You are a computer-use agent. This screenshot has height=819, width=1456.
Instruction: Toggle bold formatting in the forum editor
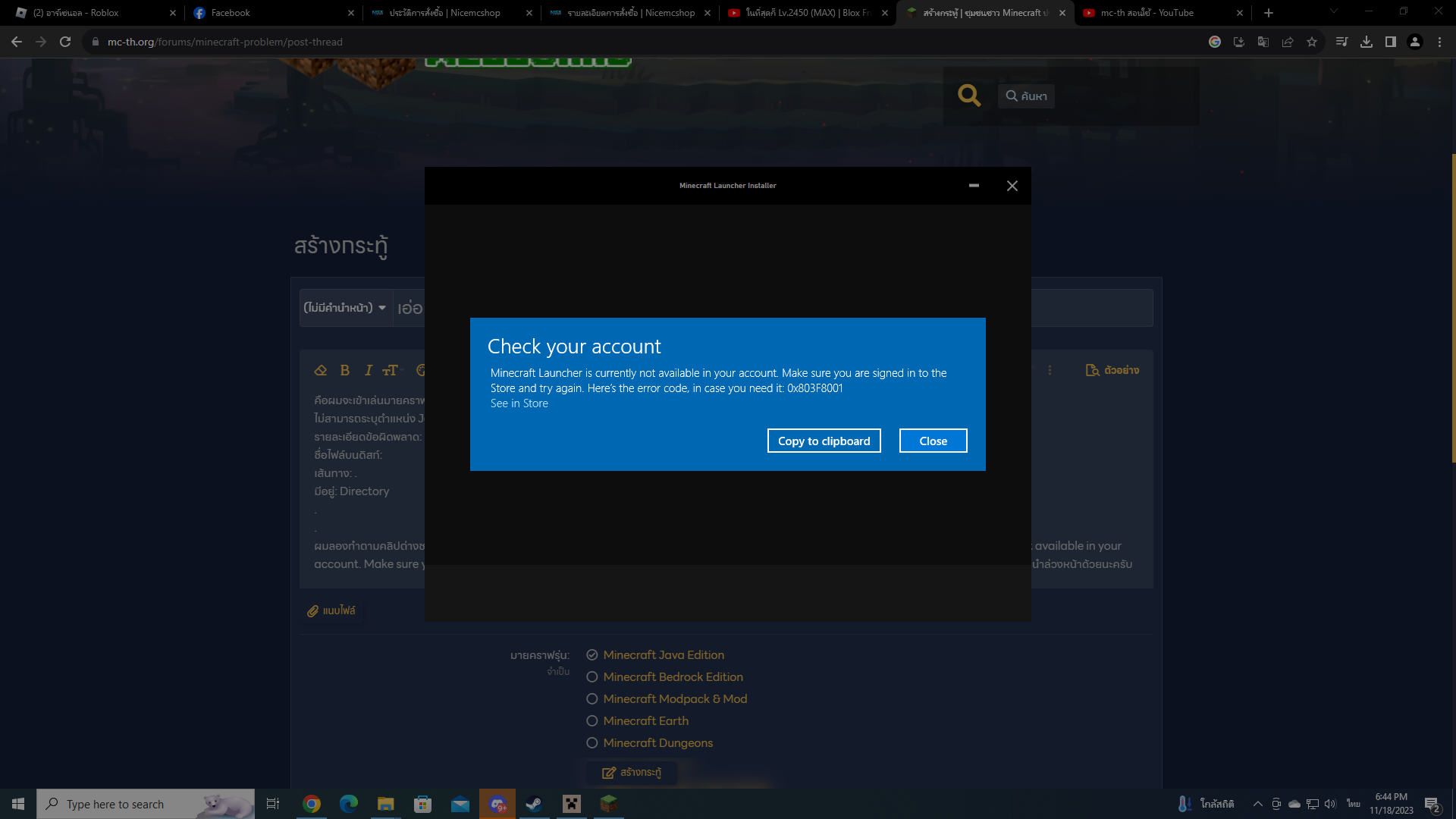pos(345,370)
